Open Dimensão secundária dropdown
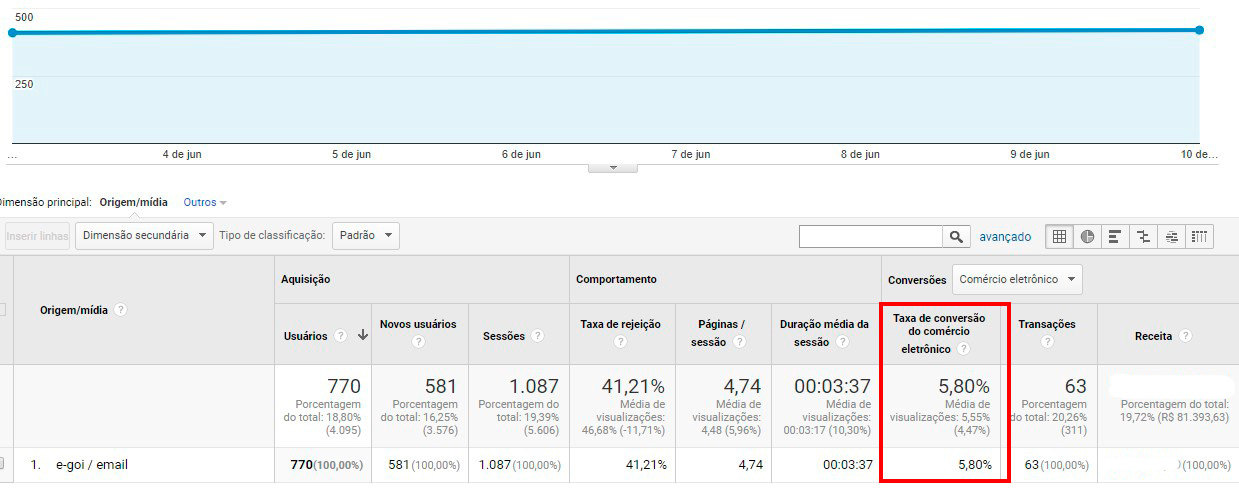1239x488 pixels. tap(144, 236)
